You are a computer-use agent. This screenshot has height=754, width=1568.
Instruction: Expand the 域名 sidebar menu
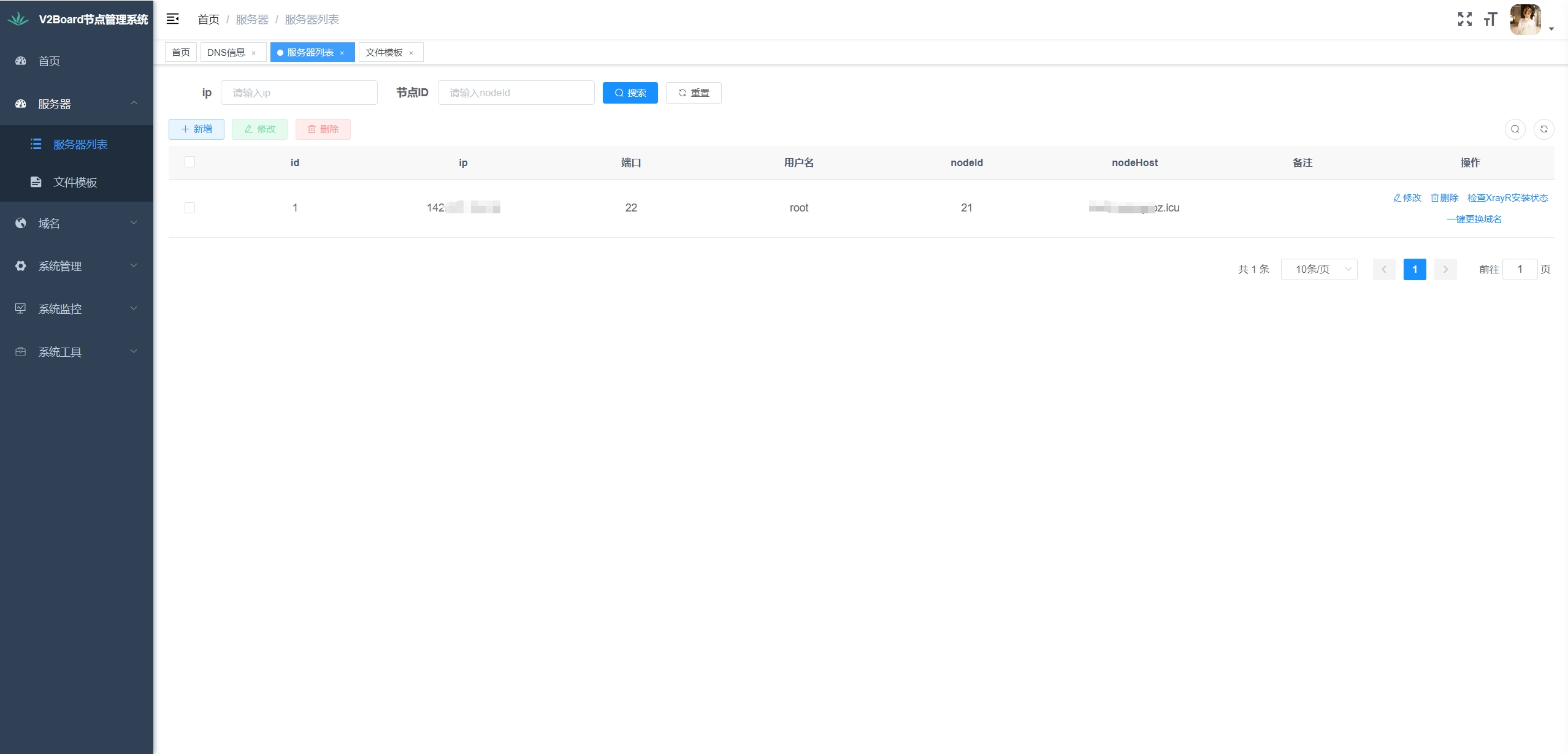pos(76,223)
